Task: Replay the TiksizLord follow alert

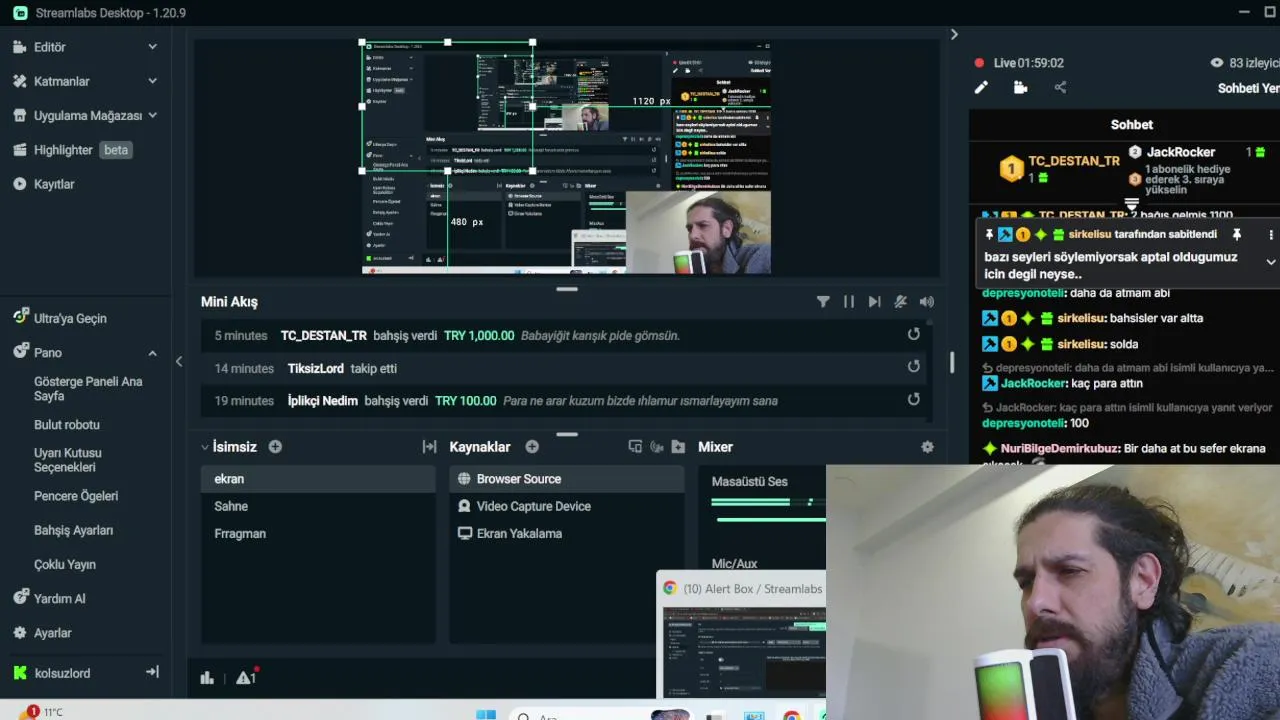Action: tap(913, 367)
